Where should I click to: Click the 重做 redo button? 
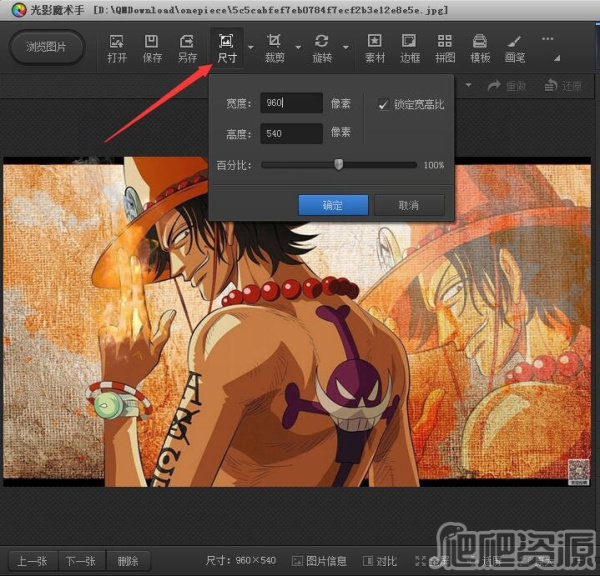point(507,86)
